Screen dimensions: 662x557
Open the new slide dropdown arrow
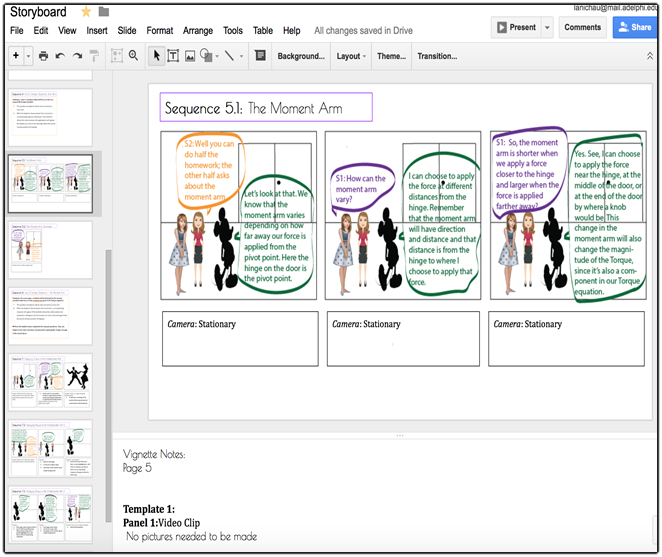[x=28, y=56]
